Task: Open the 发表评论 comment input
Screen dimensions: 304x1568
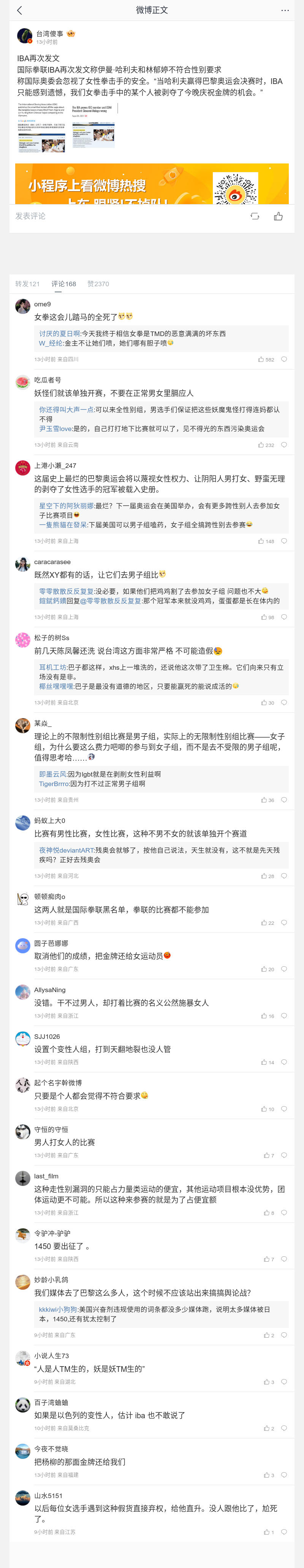Action: 30,216
